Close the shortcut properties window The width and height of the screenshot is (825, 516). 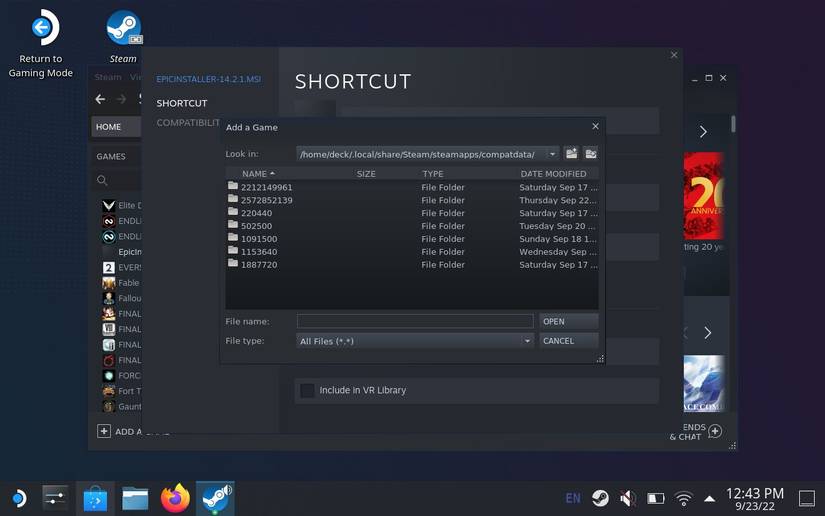[674, 55]
